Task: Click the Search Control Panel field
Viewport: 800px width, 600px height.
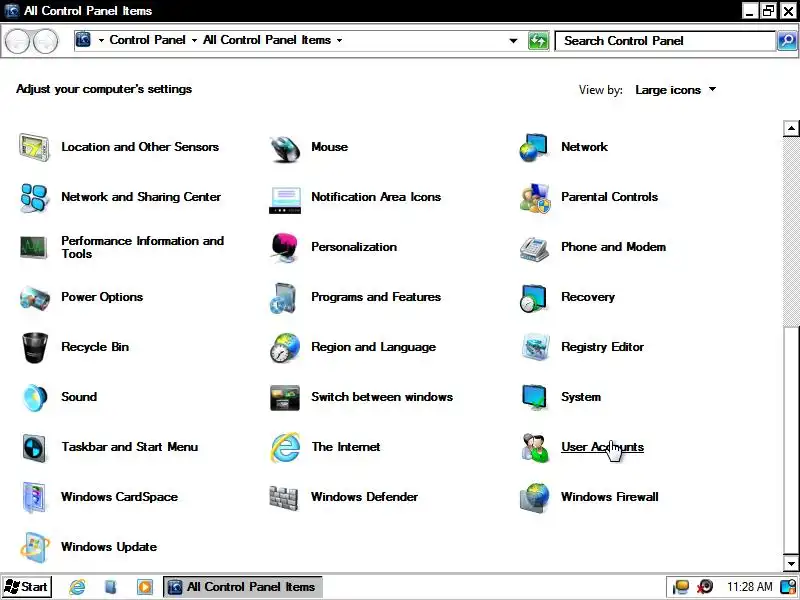Action: (x=665, y=41)
